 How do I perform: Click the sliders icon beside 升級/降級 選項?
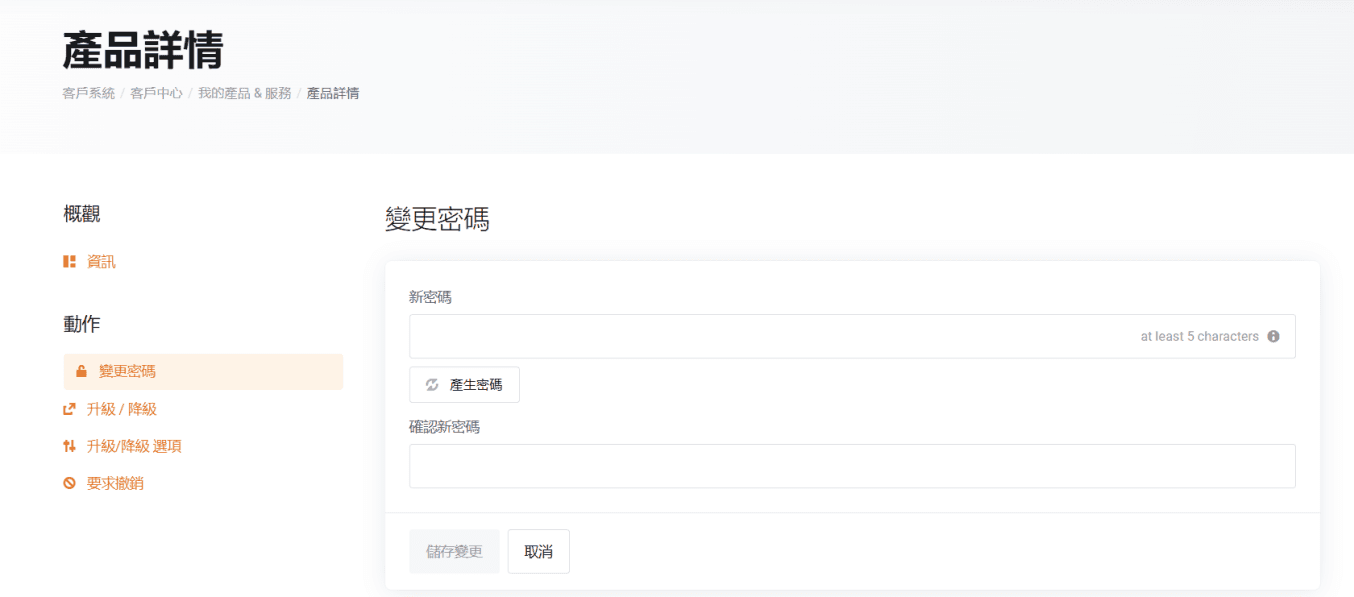tap(70, 446)
